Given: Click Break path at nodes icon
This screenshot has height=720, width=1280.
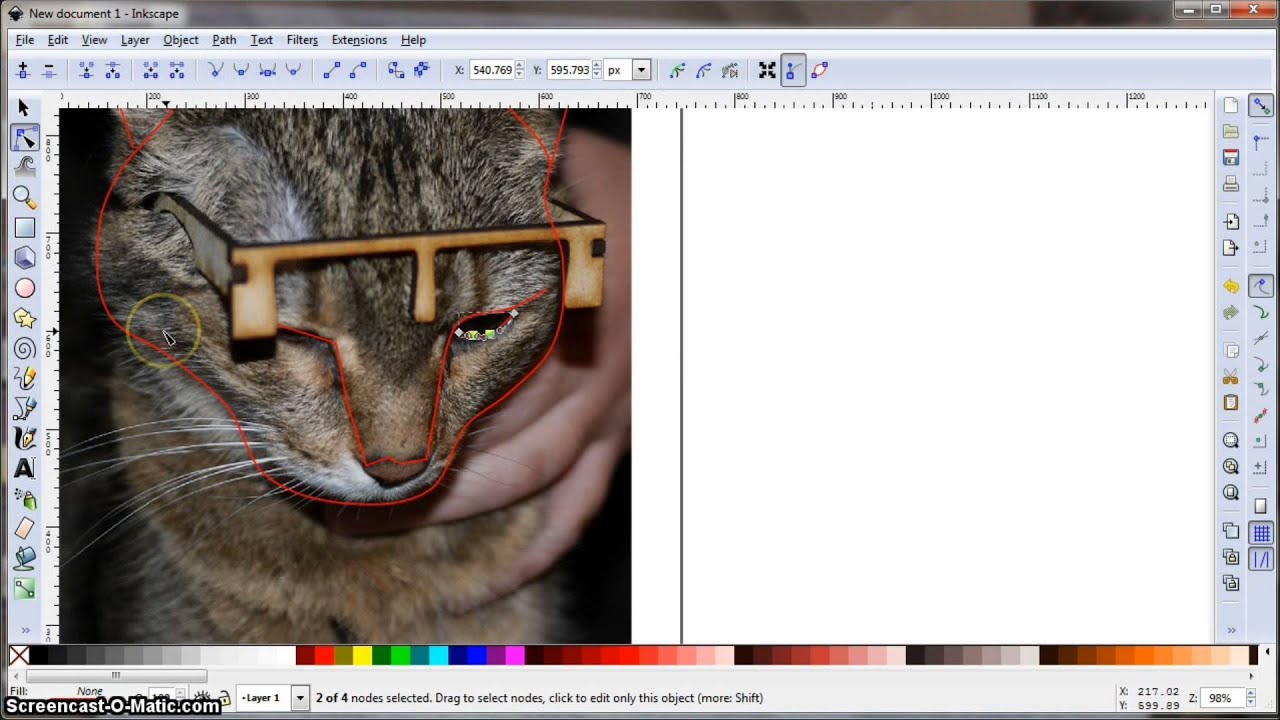Looking at the screenshot, I should click(x=112, y=70).
